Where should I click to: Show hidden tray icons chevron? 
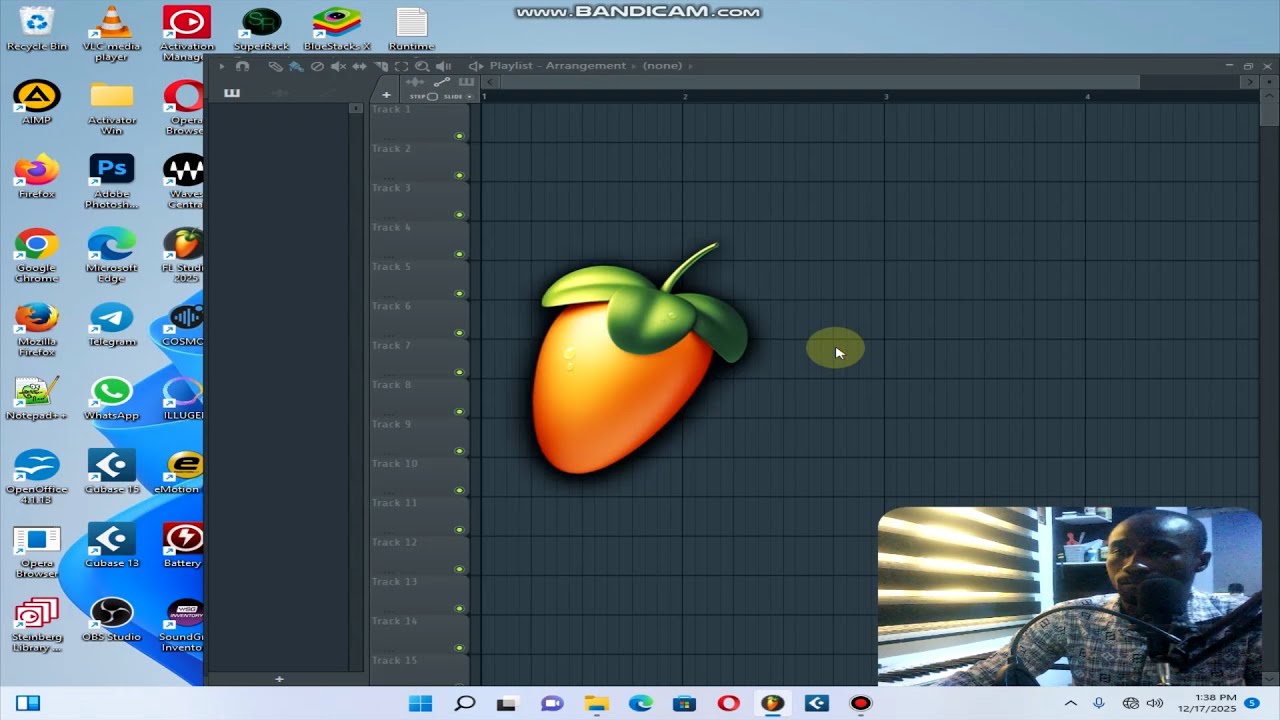tap(1070, 703)
